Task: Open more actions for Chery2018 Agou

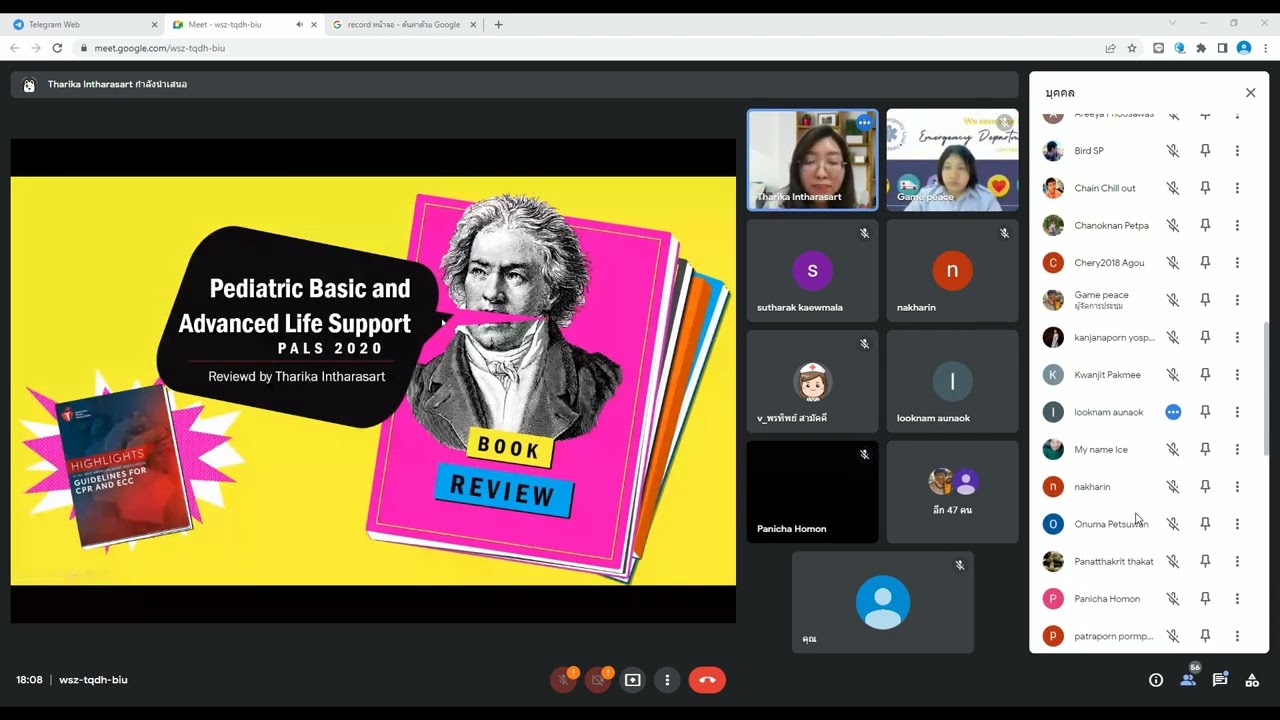Action: pyautogui.click(x=1237, y=263)
